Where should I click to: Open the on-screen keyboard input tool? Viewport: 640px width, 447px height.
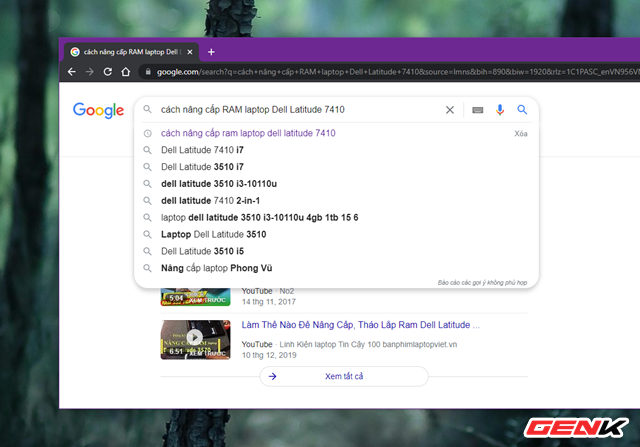[478, 110]
